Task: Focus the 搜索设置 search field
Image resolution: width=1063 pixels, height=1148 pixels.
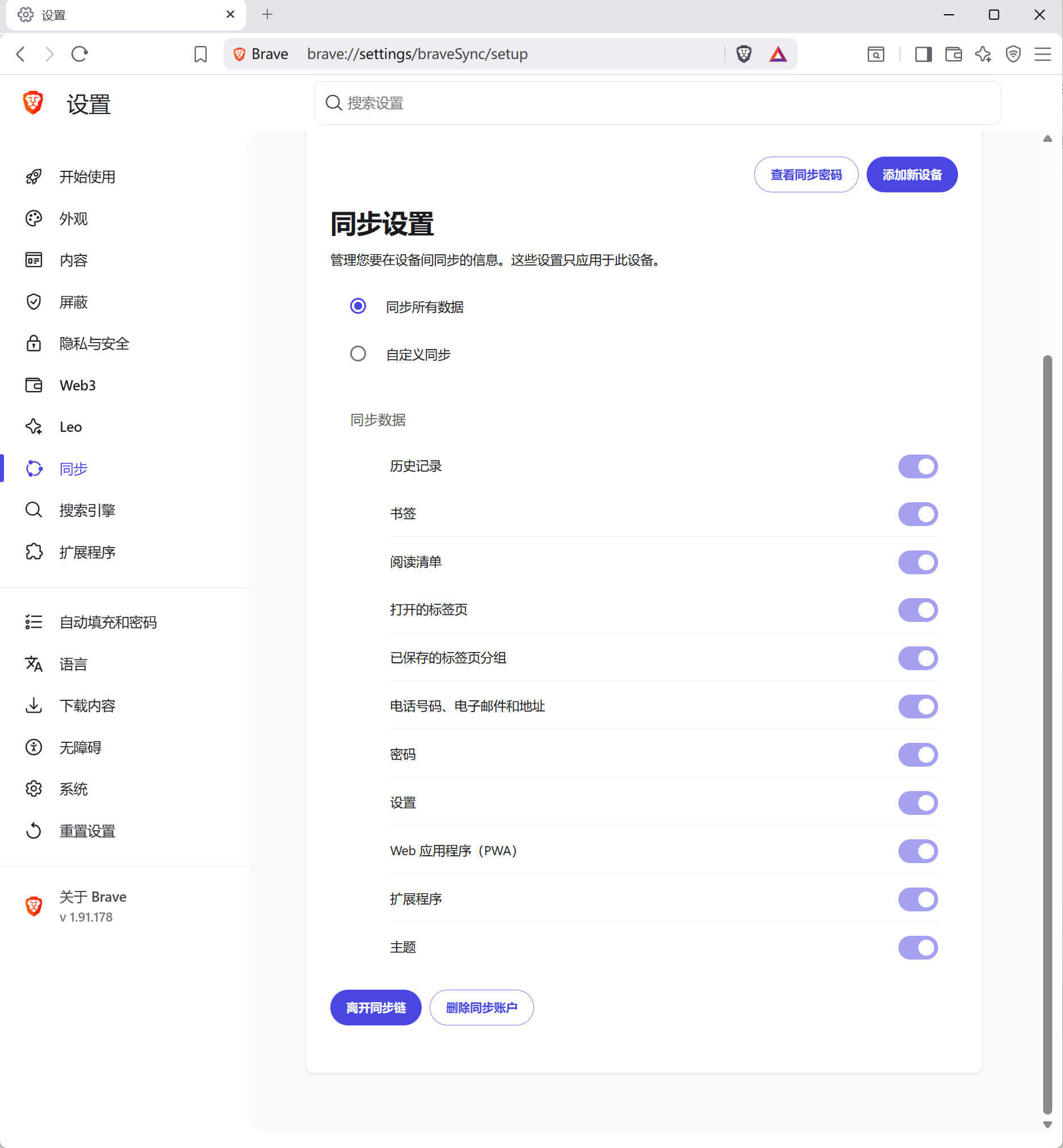Action: [x=657, y=103]
